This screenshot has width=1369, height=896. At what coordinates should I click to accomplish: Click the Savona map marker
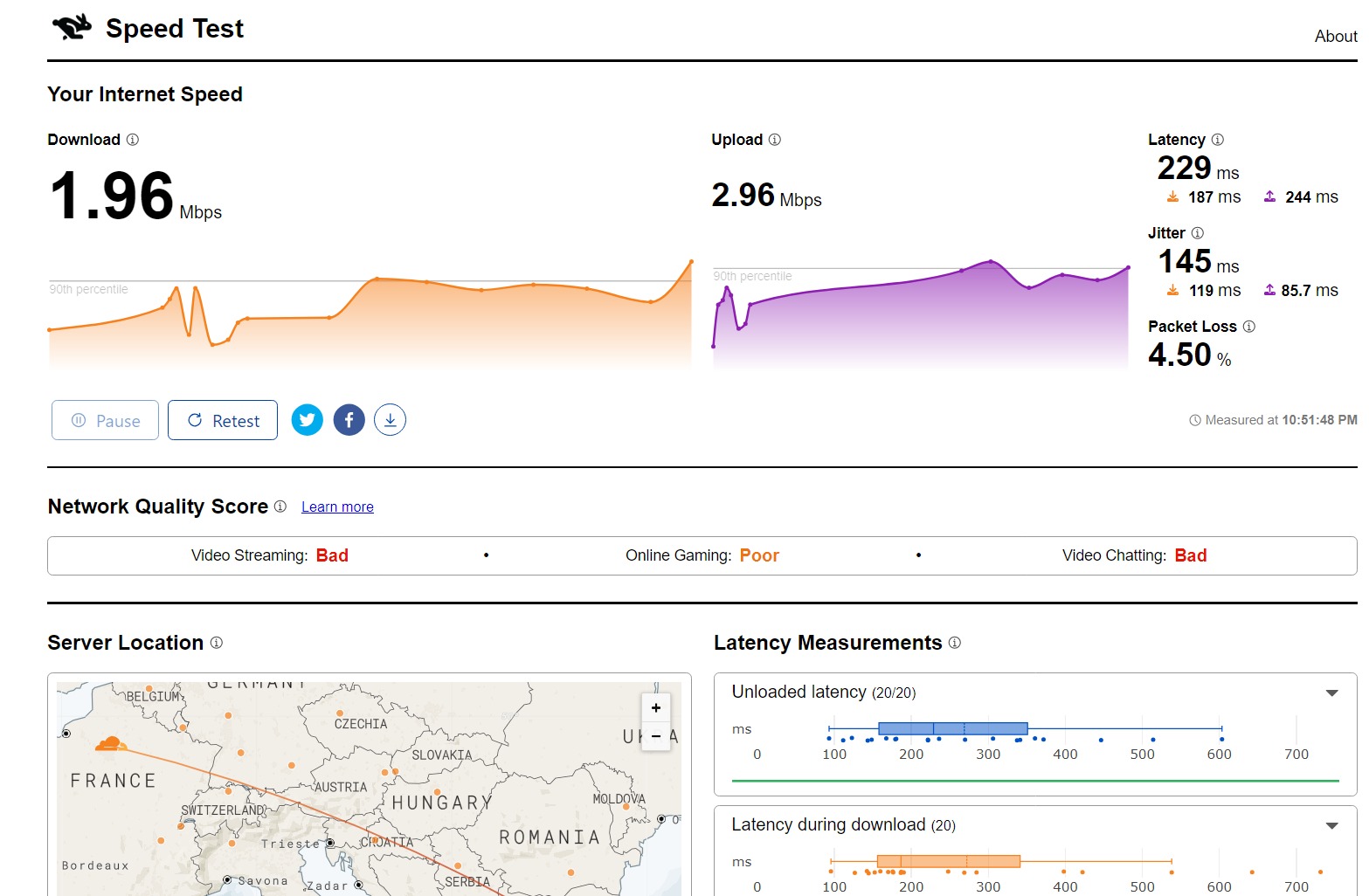pos(227,880)
